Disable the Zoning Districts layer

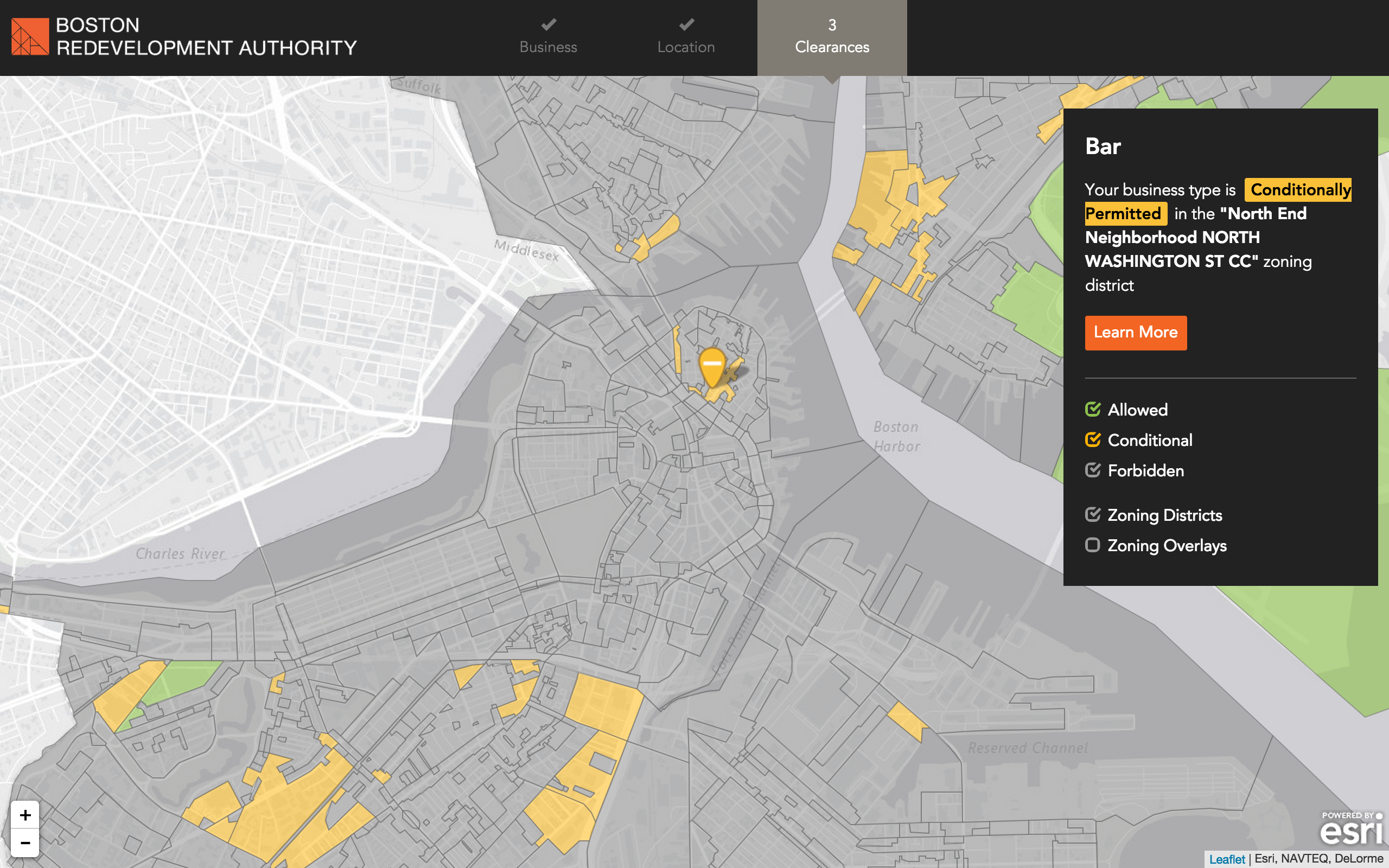(1093, 514)
